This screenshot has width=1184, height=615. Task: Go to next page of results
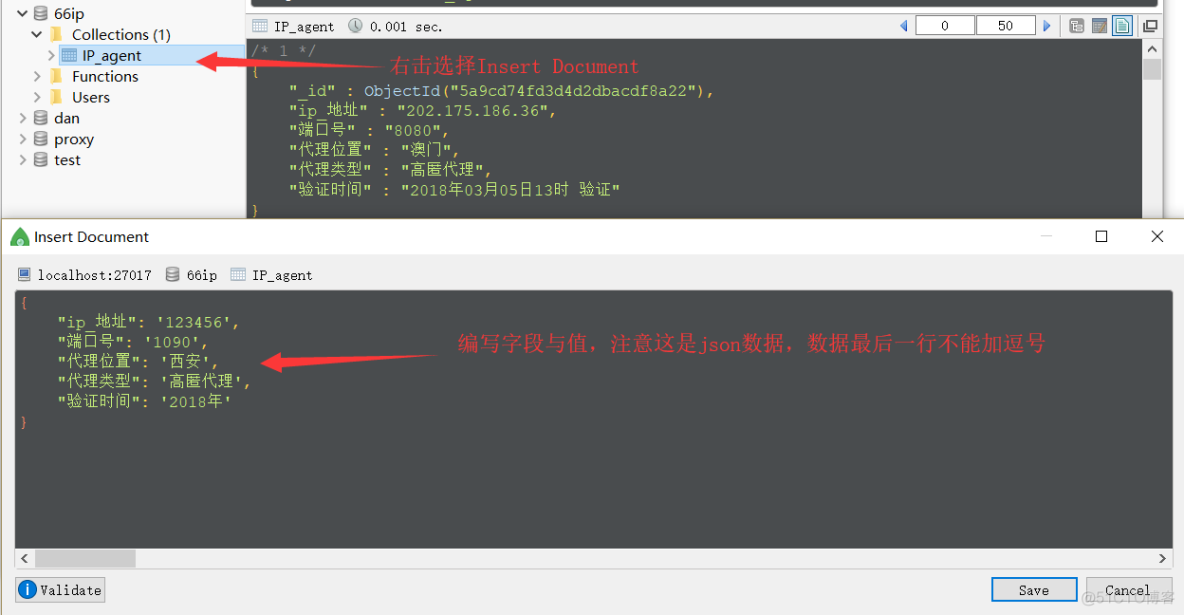[1047, 26]
